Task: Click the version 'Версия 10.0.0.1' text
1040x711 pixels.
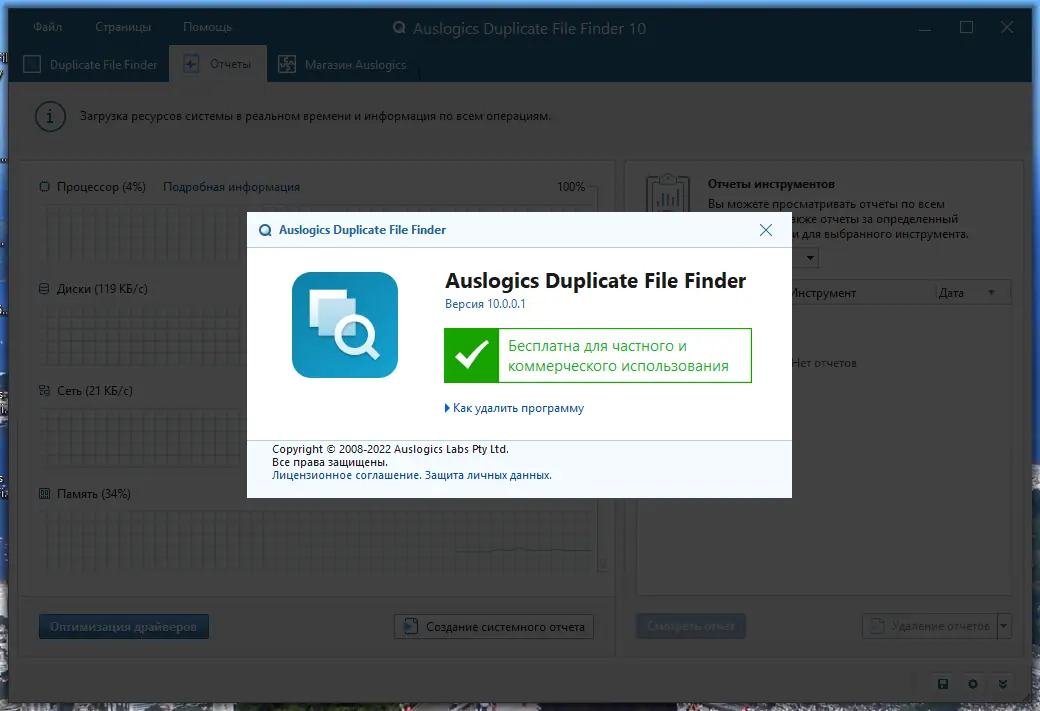Action: click(x=485, y=304)
